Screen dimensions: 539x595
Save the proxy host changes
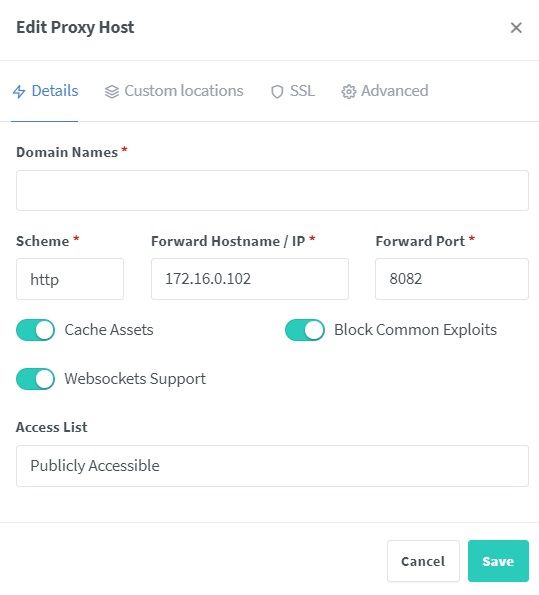tap(498, 561)
